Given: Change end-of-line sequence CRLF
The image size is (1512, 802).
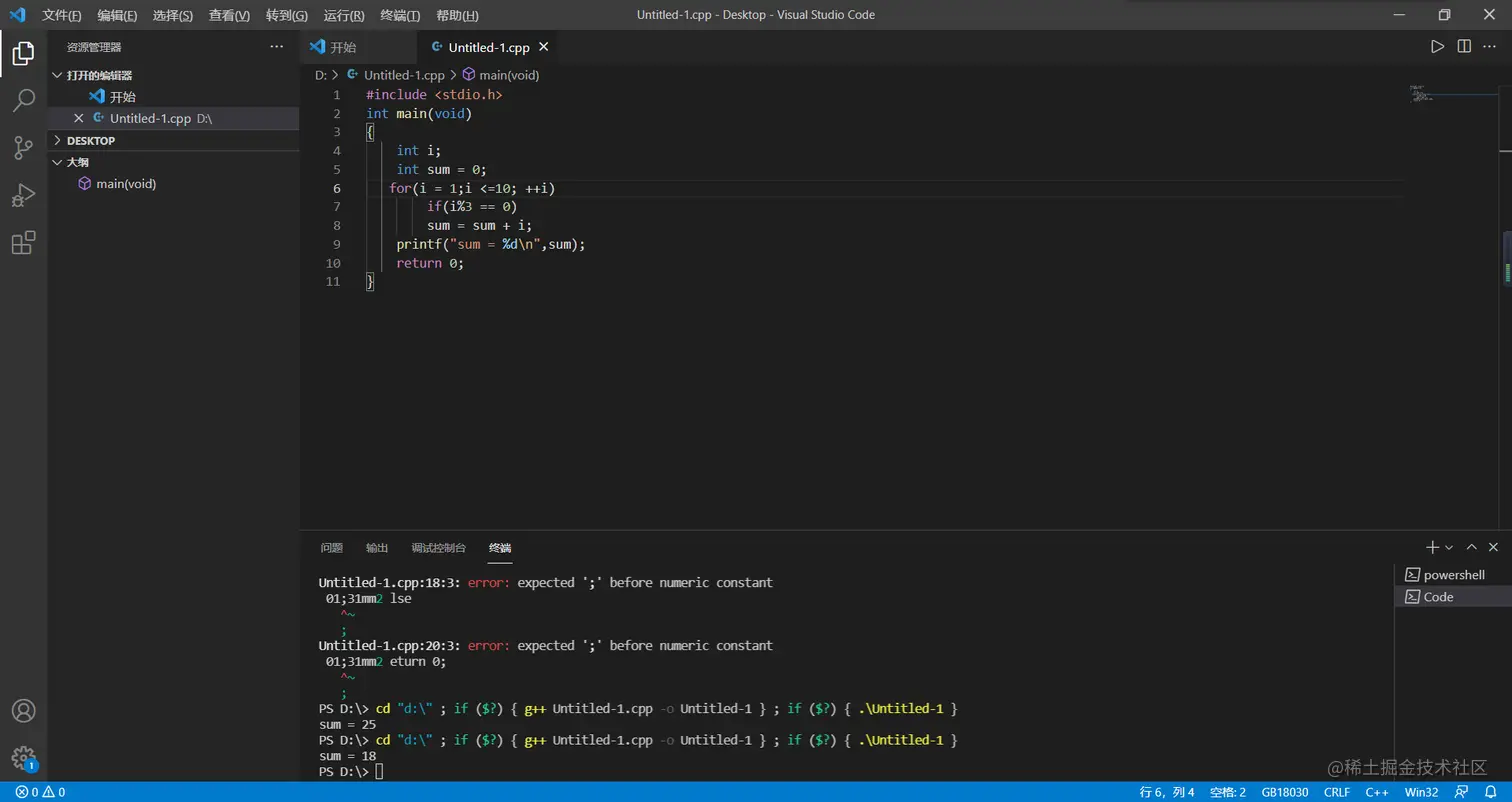Looking at the screenshot, I should click(1337, 792).
